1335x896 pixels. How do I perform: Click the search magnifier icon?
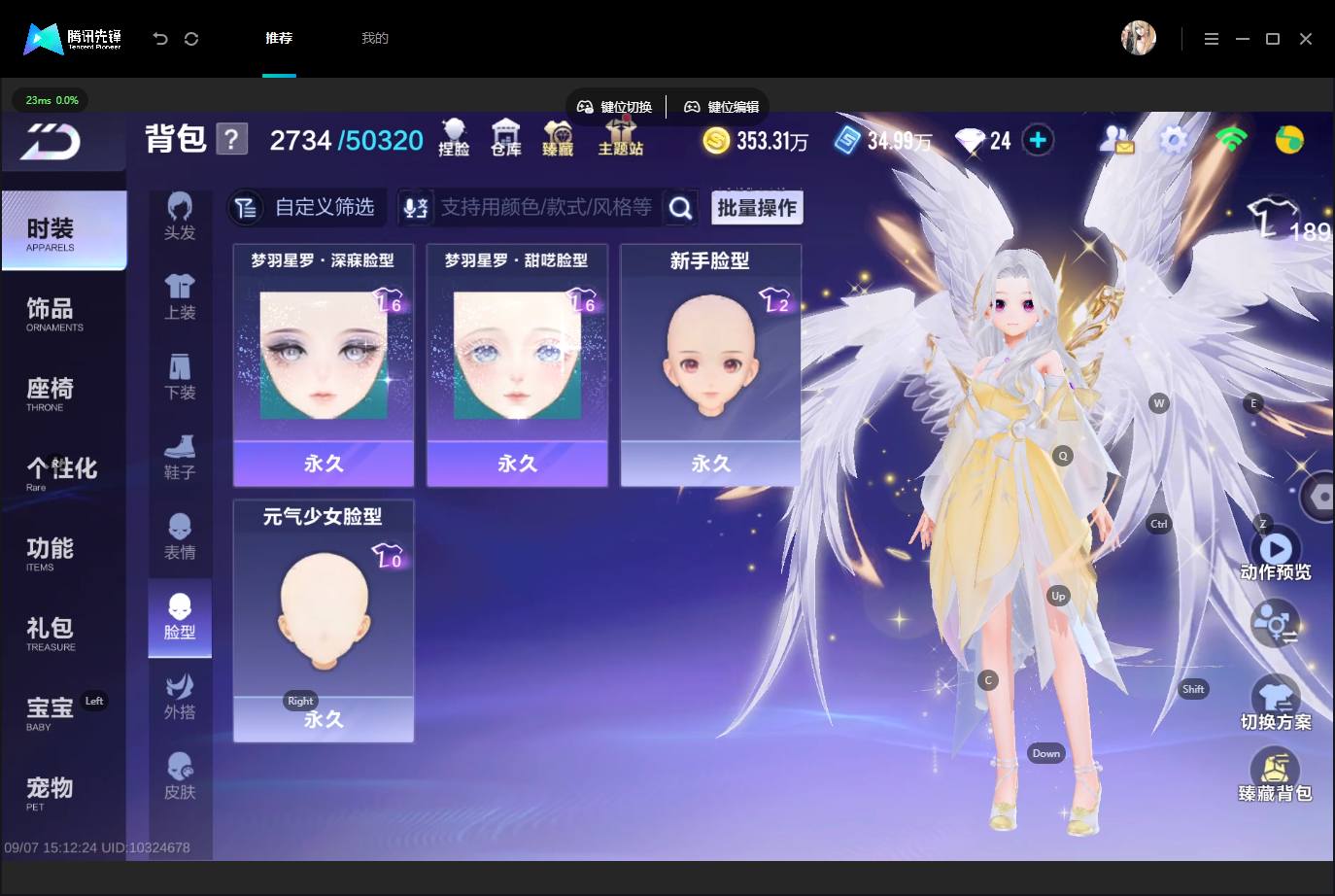[x=681, y=208]
